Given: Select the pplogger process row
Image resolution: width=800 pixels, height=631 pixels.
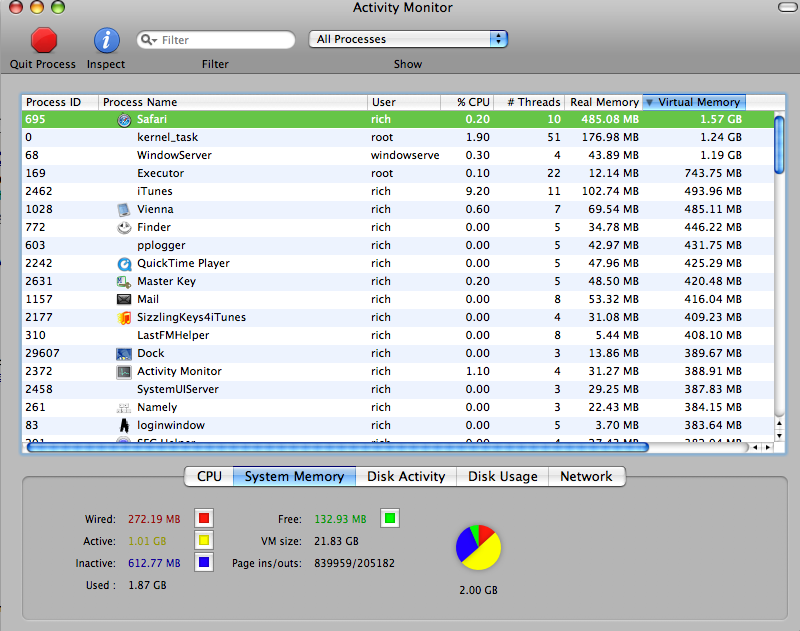Looking at the screenshot, I should (x=398, y=245).
